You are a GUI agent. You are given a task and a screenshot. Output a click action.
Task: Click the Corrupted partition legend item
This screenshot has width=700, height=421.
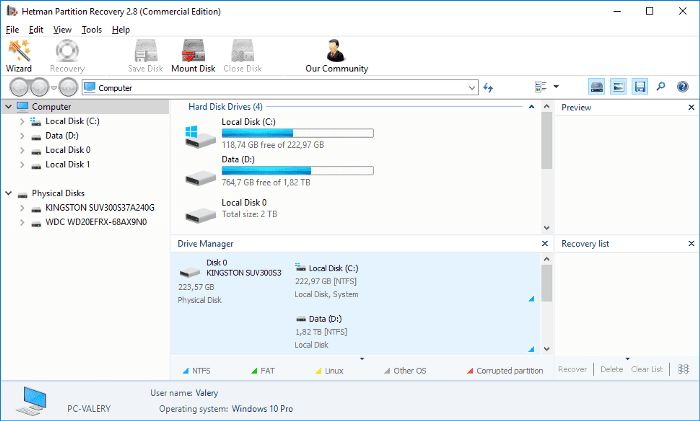point(505,371)
